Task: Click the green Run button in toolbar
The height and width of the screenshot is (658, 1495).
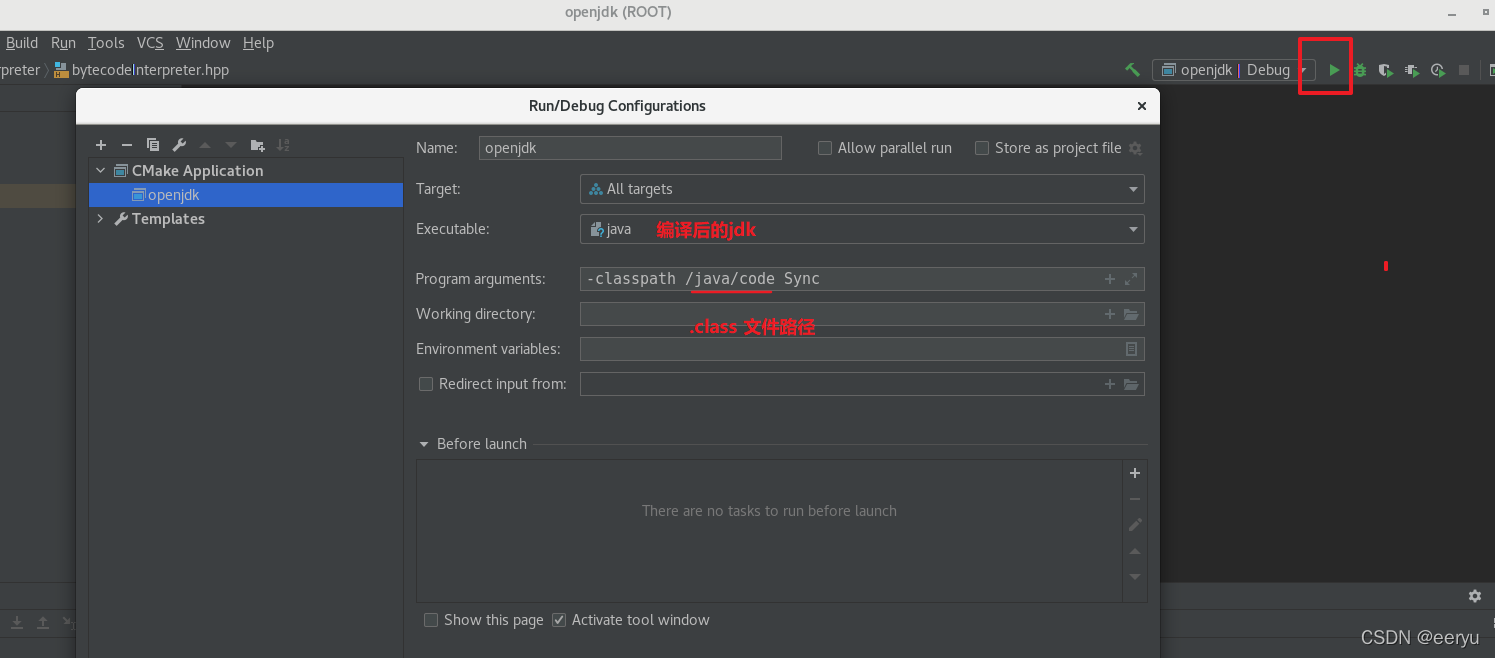Action: coord(1334,70)
